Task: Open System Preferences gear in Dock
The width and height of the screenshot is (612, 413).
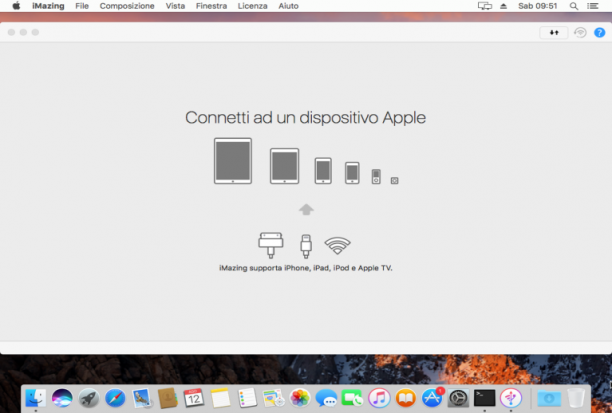Action: click(458, 398)
